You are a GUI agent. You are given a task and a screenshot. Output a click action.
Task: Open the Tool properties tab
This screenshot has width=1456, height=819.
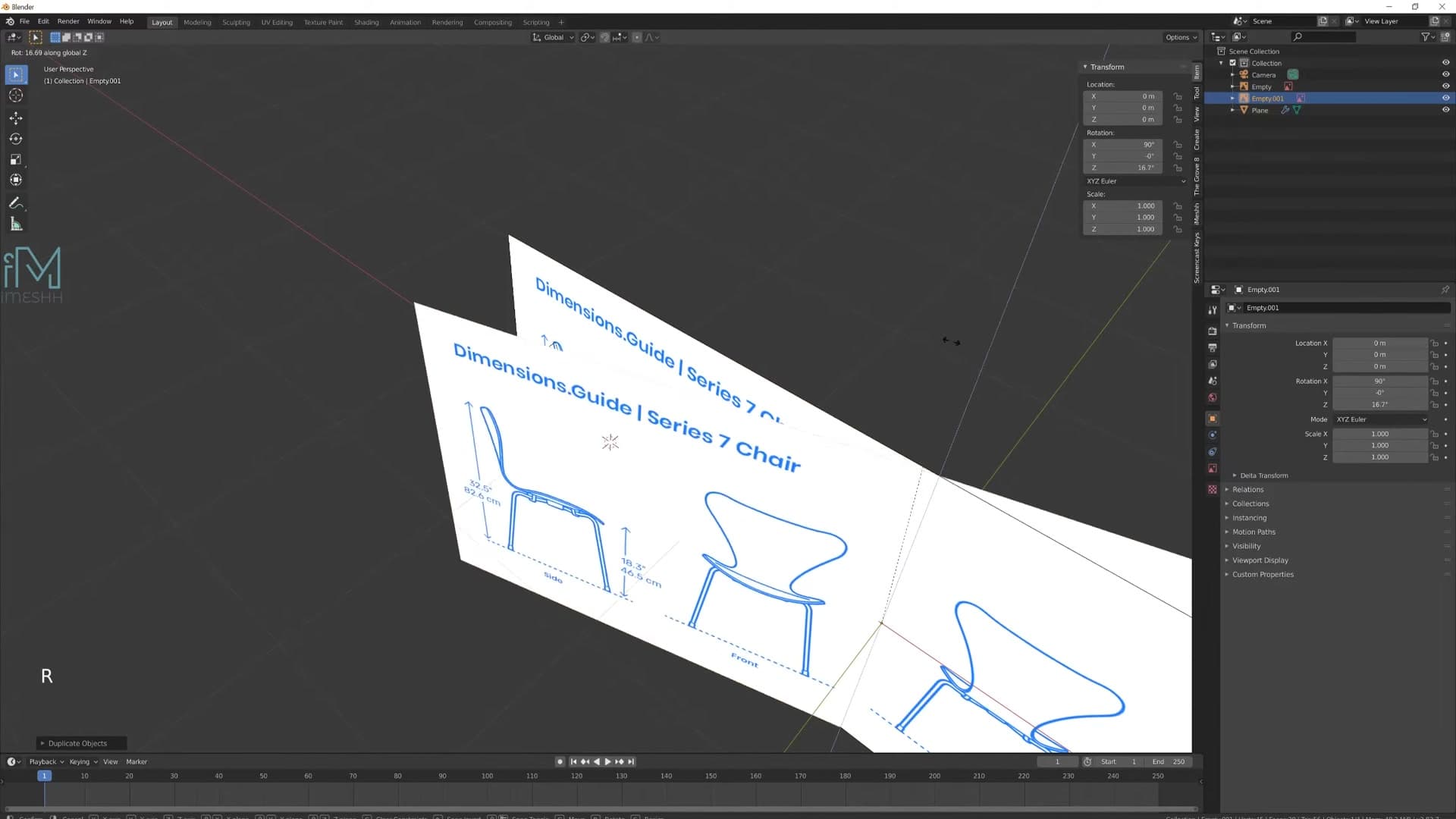click(1213, 309)
